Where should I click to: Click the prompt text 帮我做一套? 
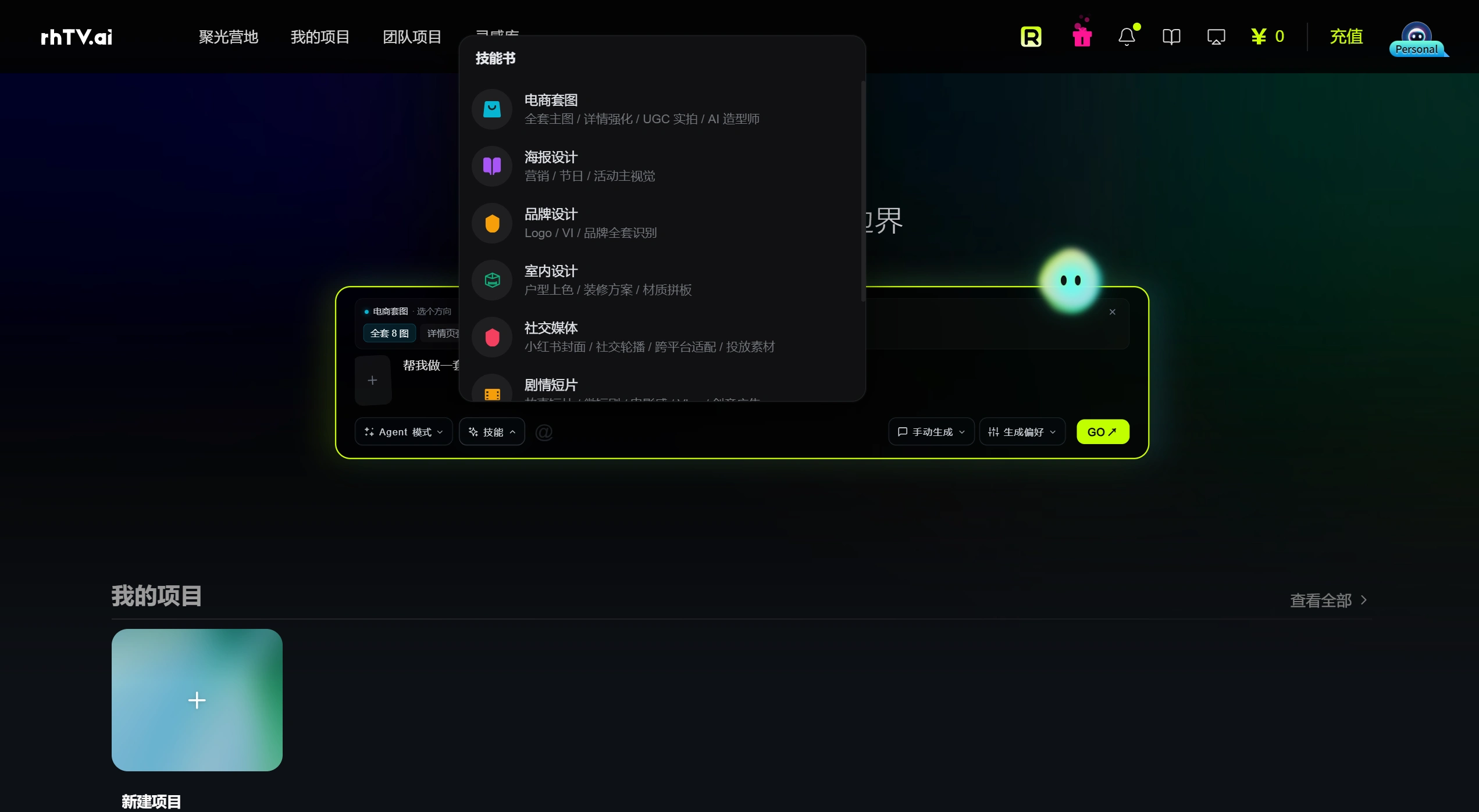[x=432, y=366]
